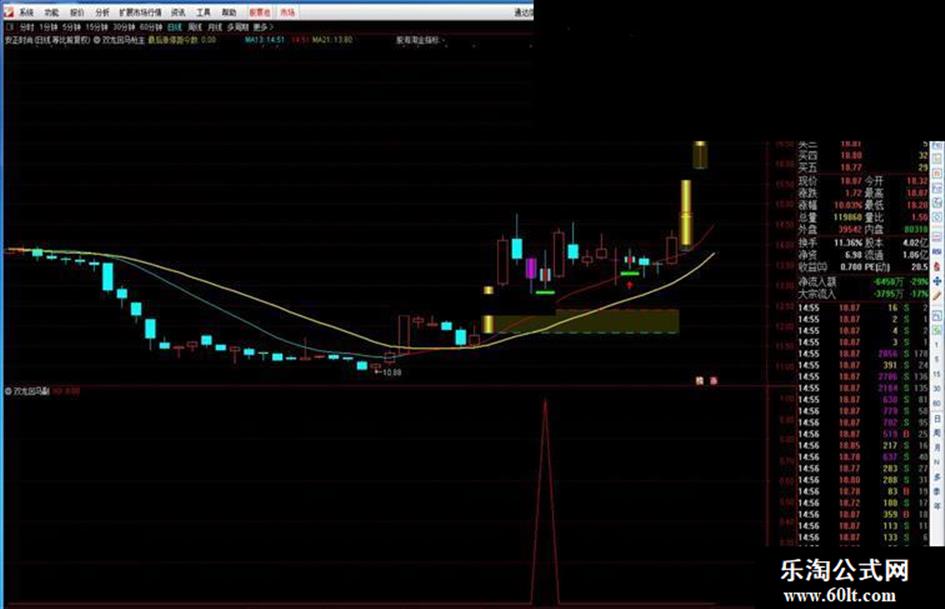The height and width of the screenshot is (609, 945).
Task: Click the MA21 moving average label
Action: 333,40
